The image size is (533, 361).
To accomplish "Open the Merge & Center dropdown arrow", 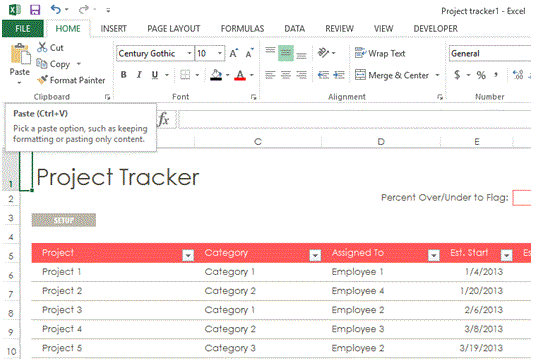I will click(437, 75).
